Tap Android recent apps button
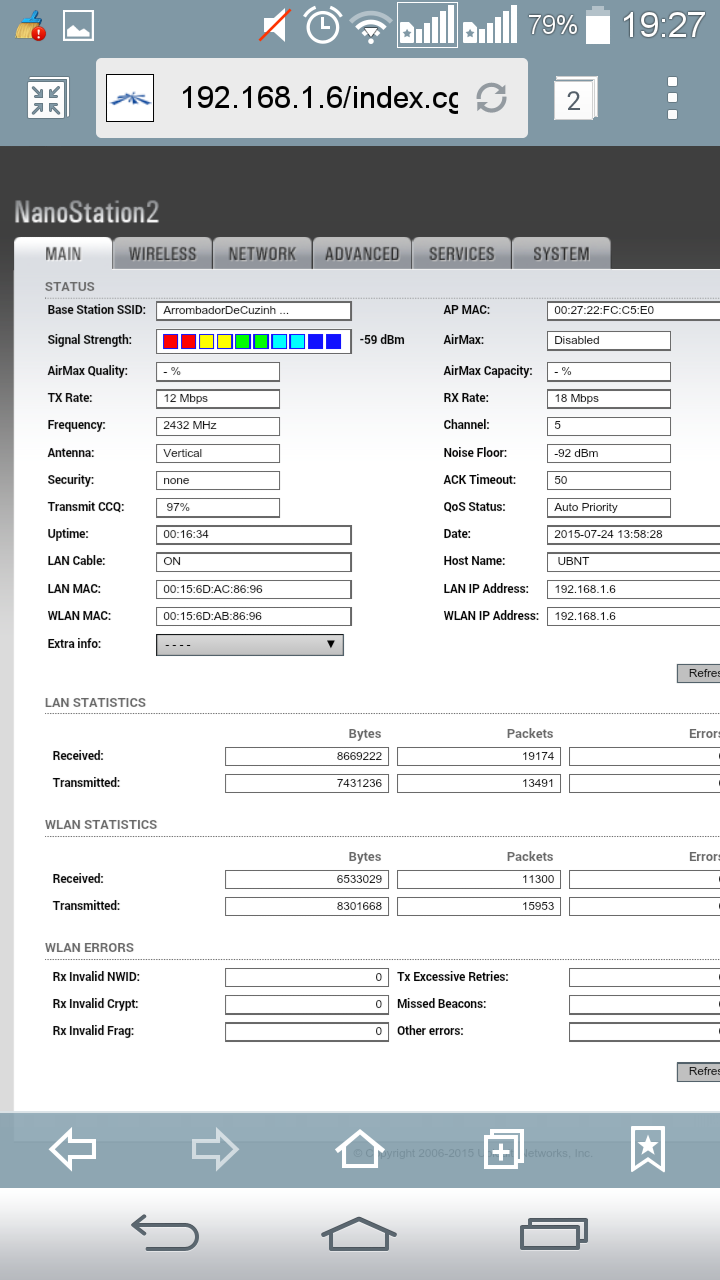 point(554,1233)
